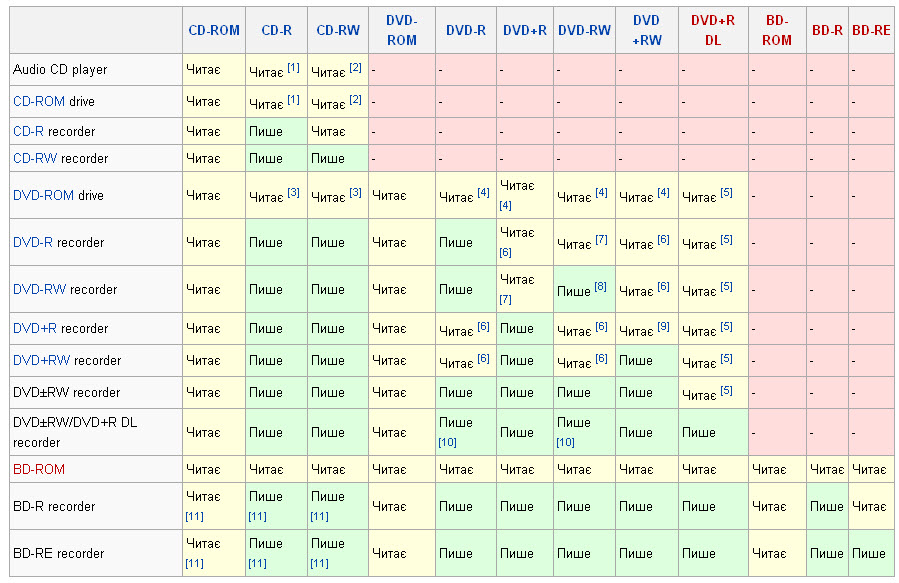Open footnote [6] in DVD-R recorder row, DVD+R column
The width and height of the screenshot is (899, 583).
(505, 252)
